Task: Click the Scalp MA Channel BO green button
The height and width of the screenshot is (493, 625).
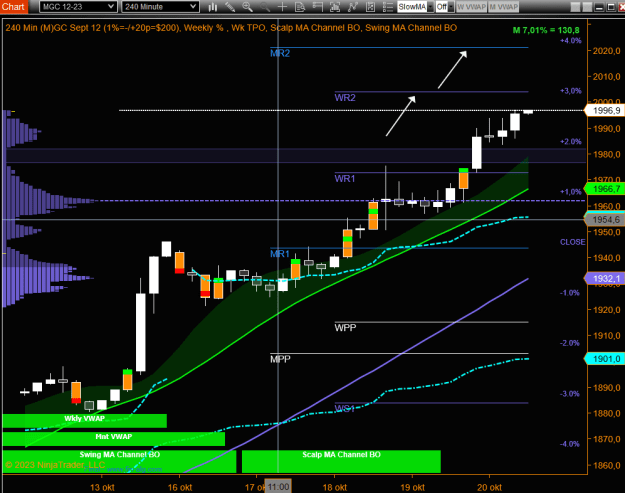Action: point(341,461)
